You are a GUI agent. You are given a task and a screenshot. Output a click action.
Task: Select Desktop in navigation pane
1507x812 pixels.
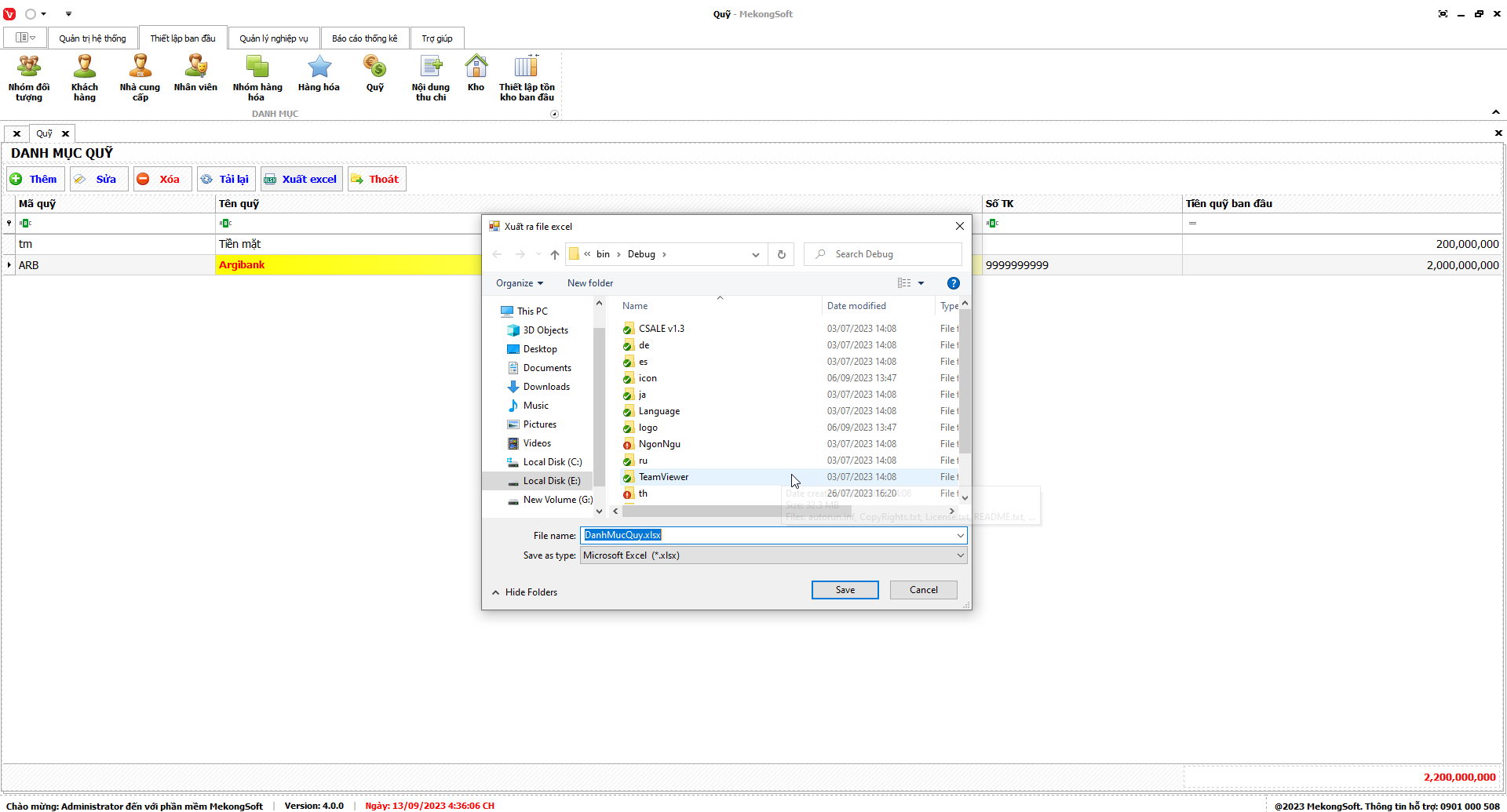pyautogui.click(x=540, y=349)
